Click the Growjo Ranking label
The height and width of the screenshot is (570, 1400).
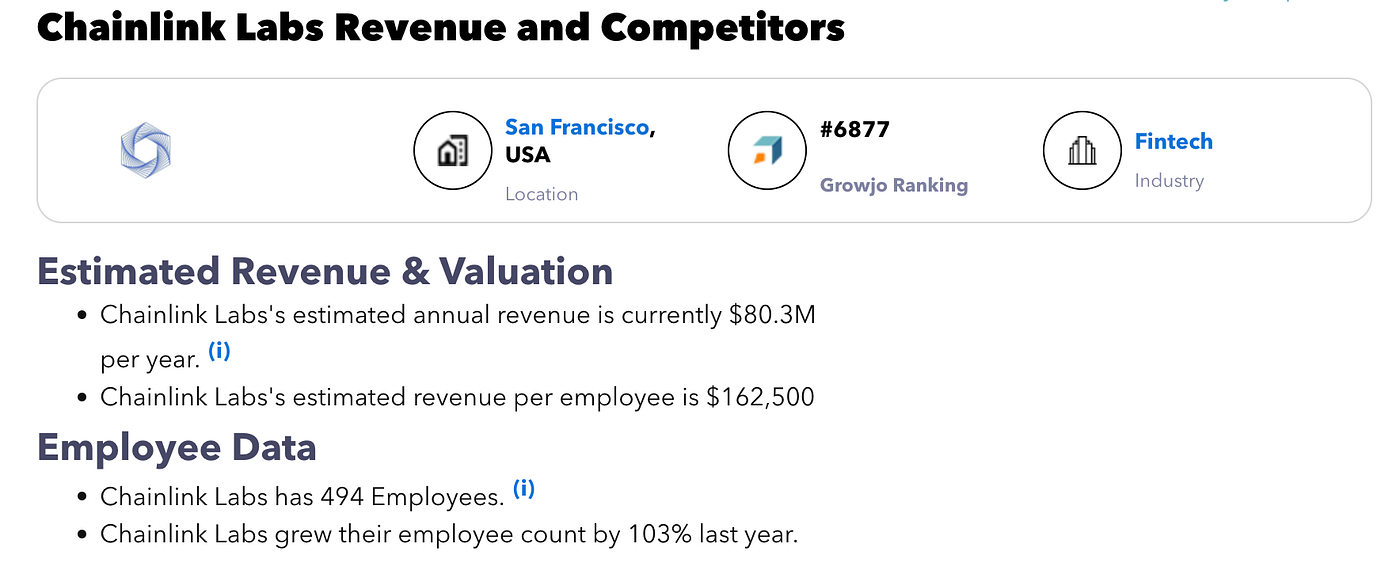[894, 185]
